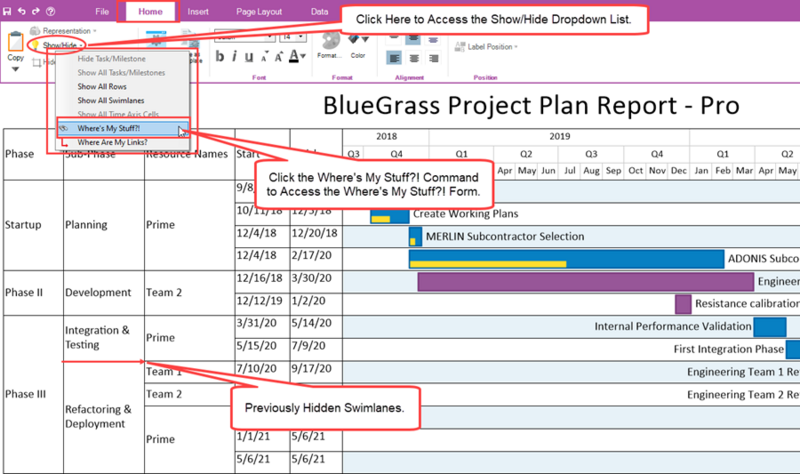Toggle italic formatting

[x=234, y=56]
